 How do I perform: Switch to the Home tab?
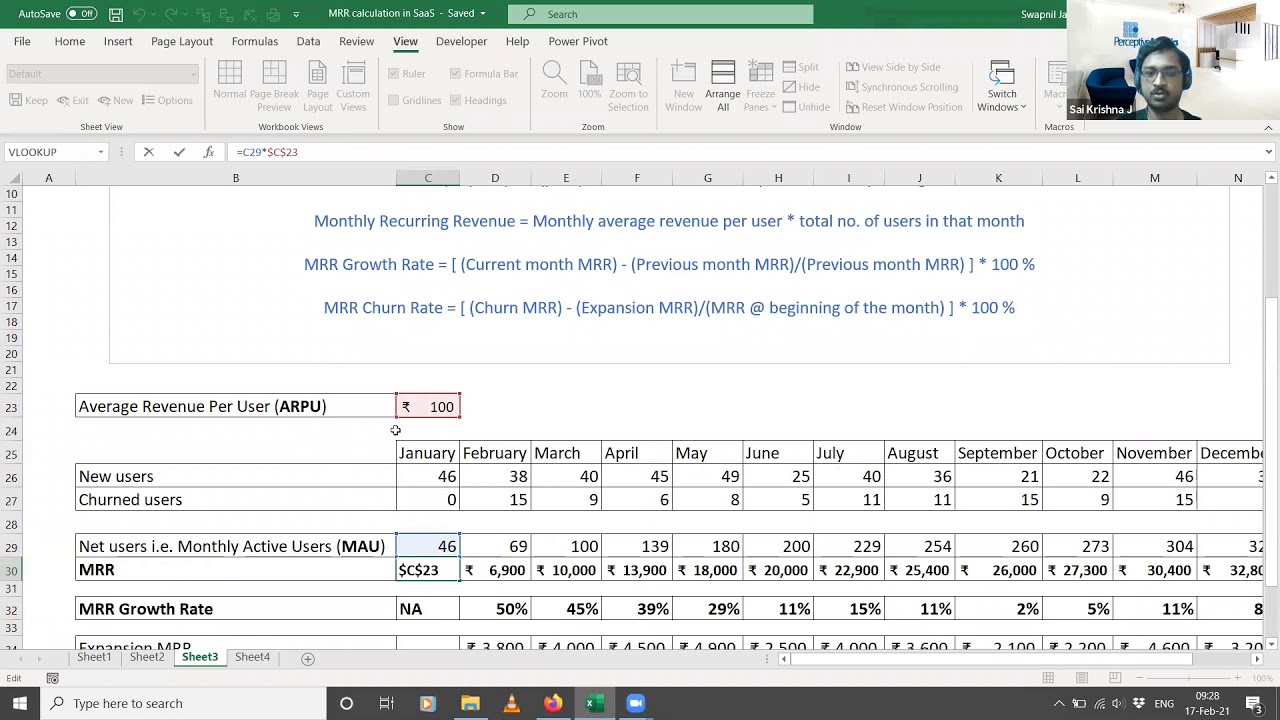(69, 41)
